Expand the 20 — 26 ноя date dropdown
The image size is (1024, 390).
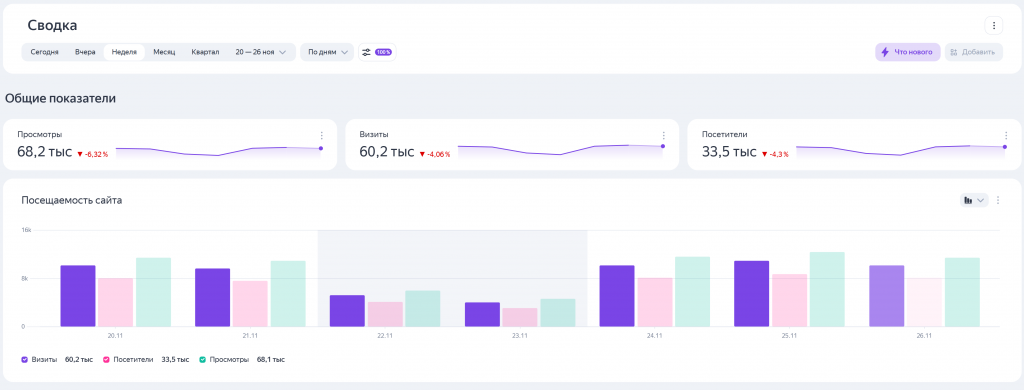click(x=261, y=52)
